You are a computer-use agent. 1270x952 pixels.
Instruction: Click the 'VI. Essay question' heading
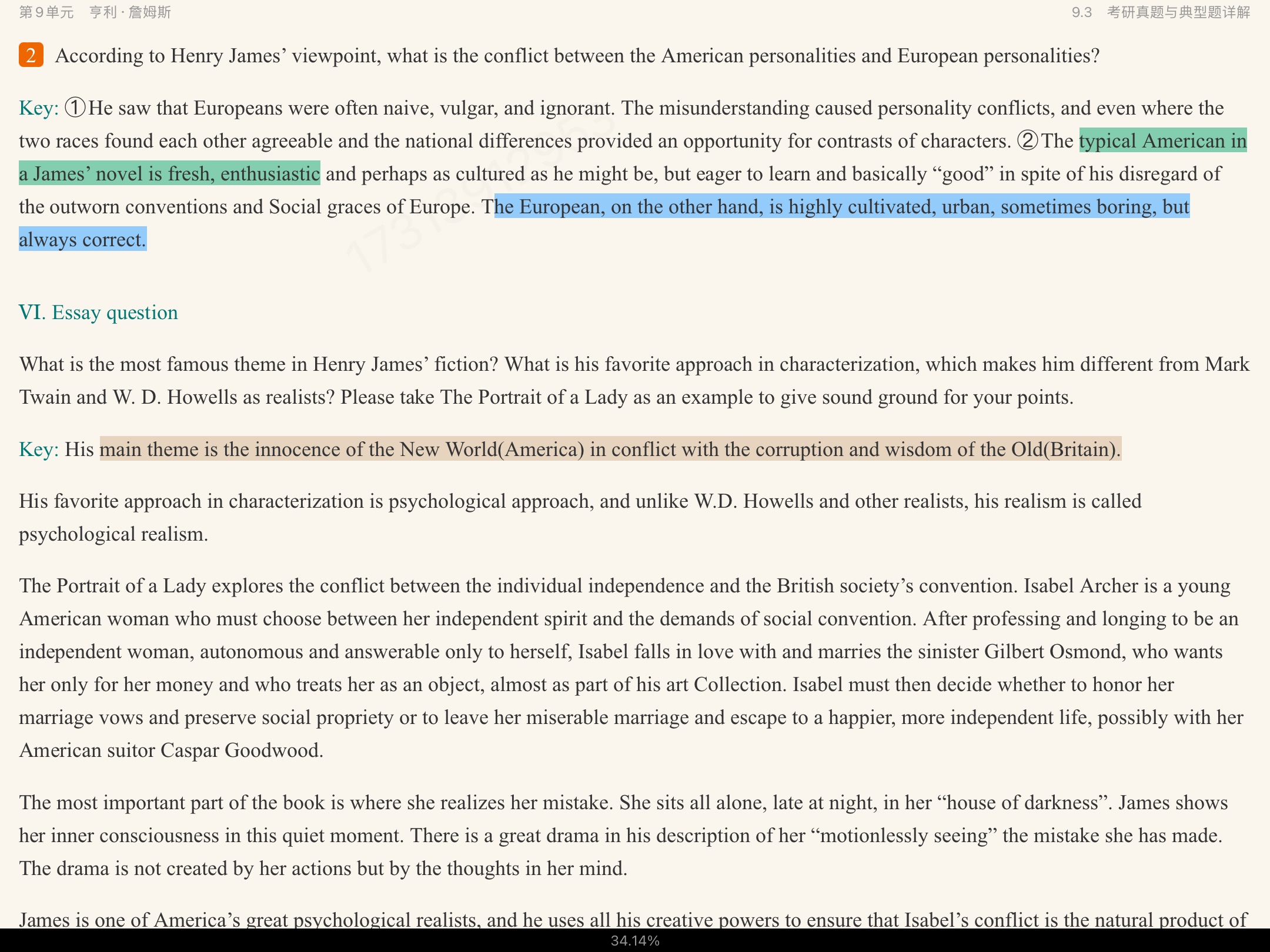coord(98,313)
